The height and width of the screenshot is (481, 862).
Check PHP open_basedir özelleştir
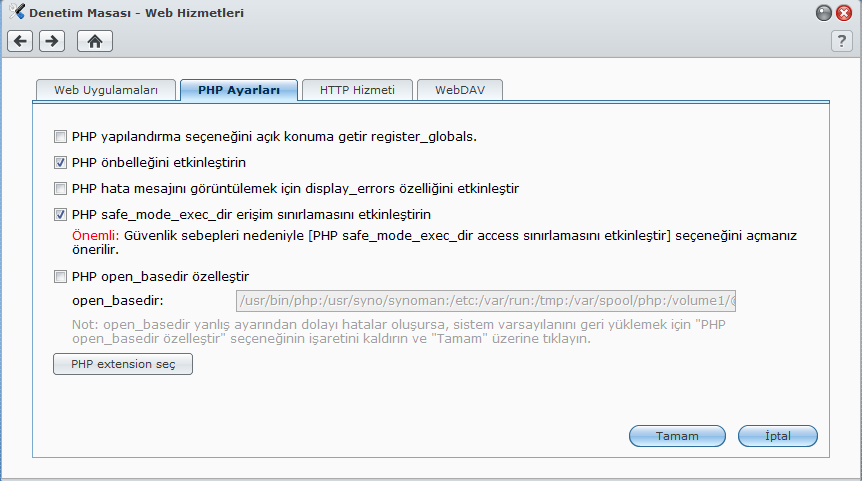coord(61,276)
